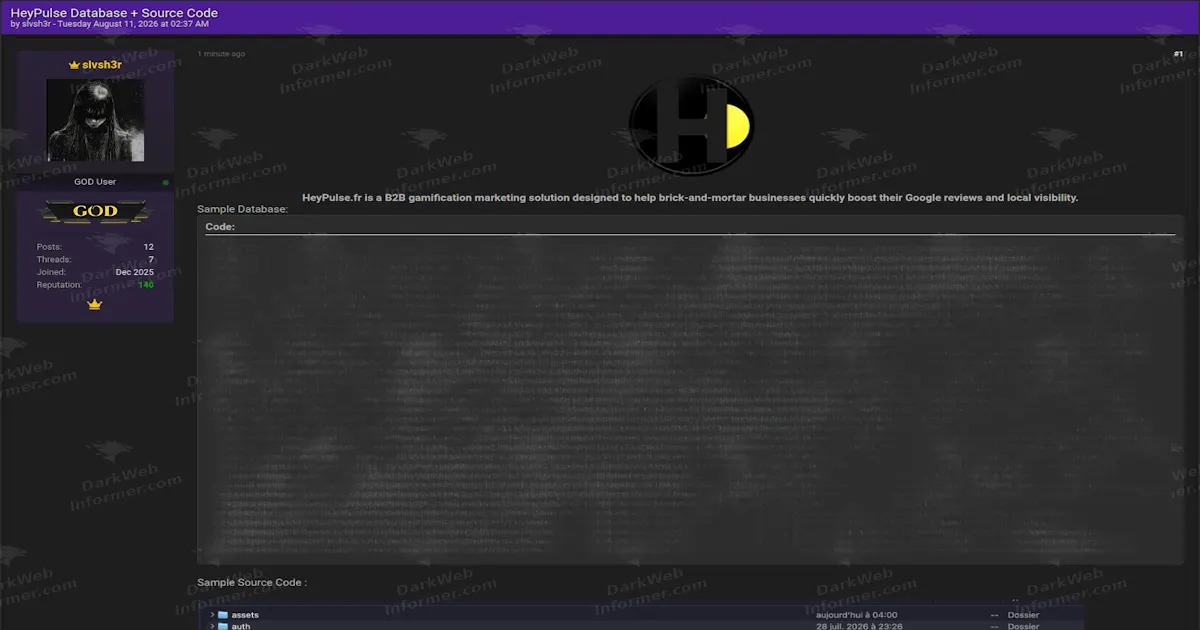Open the reputation value 140
This screenshot has width=1200, height=630.
click(x=146, y=285)
